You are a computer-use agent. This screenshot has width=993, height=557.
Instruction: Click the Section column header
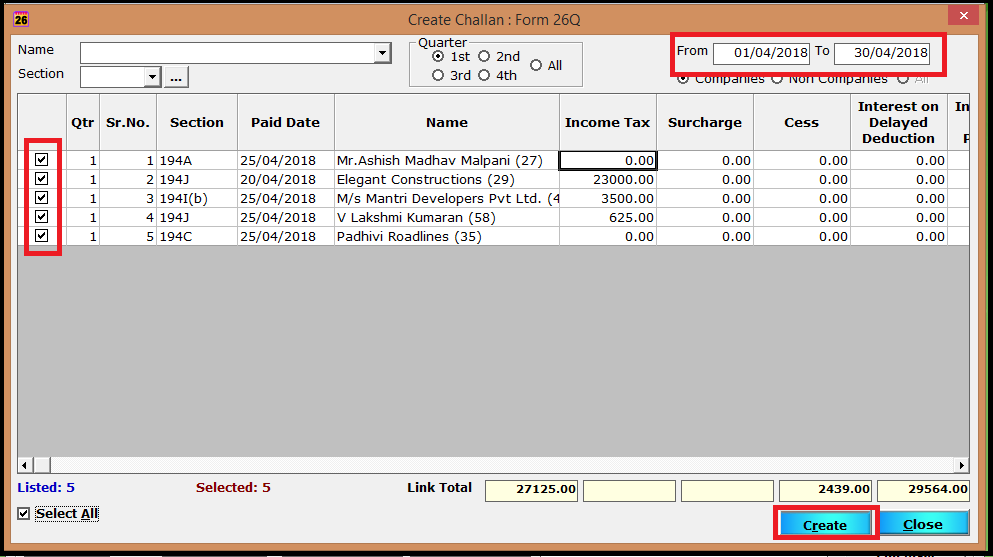197,122
